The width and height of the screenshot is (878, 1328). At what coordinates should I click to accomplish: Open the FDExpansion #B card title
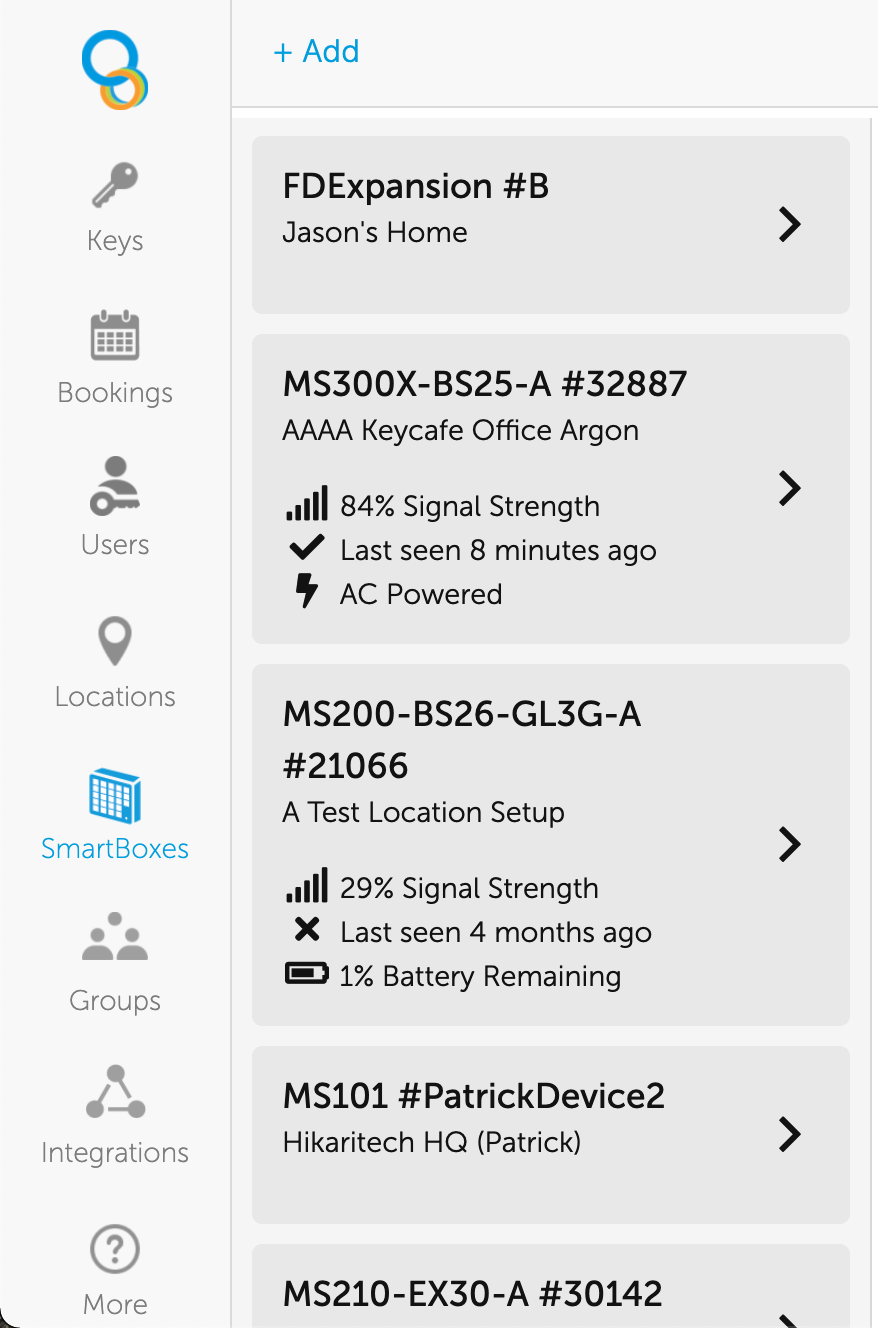coord(416,186)
